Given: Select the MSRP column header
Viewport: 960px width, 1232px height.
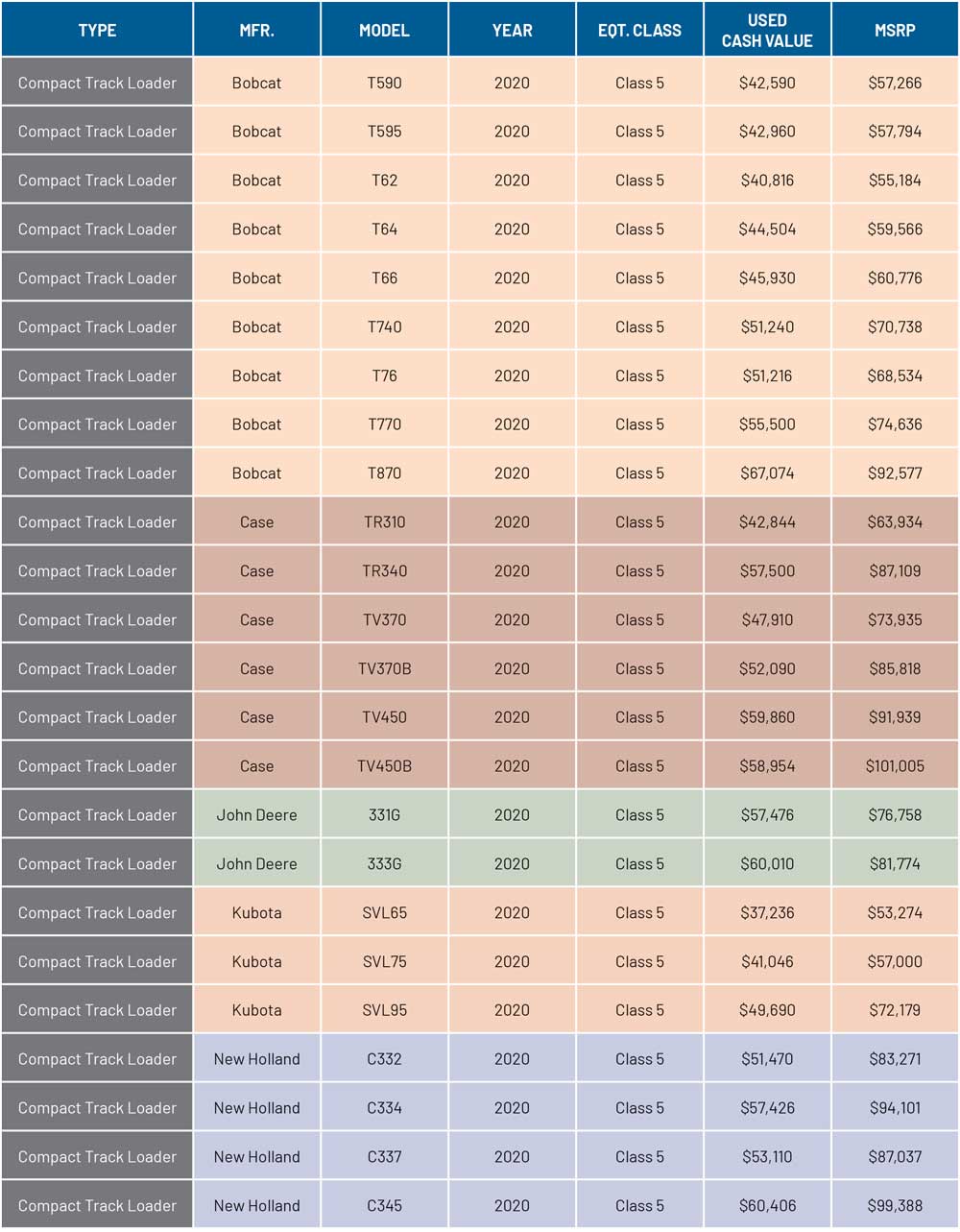Looking at the screenshot, I should pyautogui.click(x=895, y=30).
